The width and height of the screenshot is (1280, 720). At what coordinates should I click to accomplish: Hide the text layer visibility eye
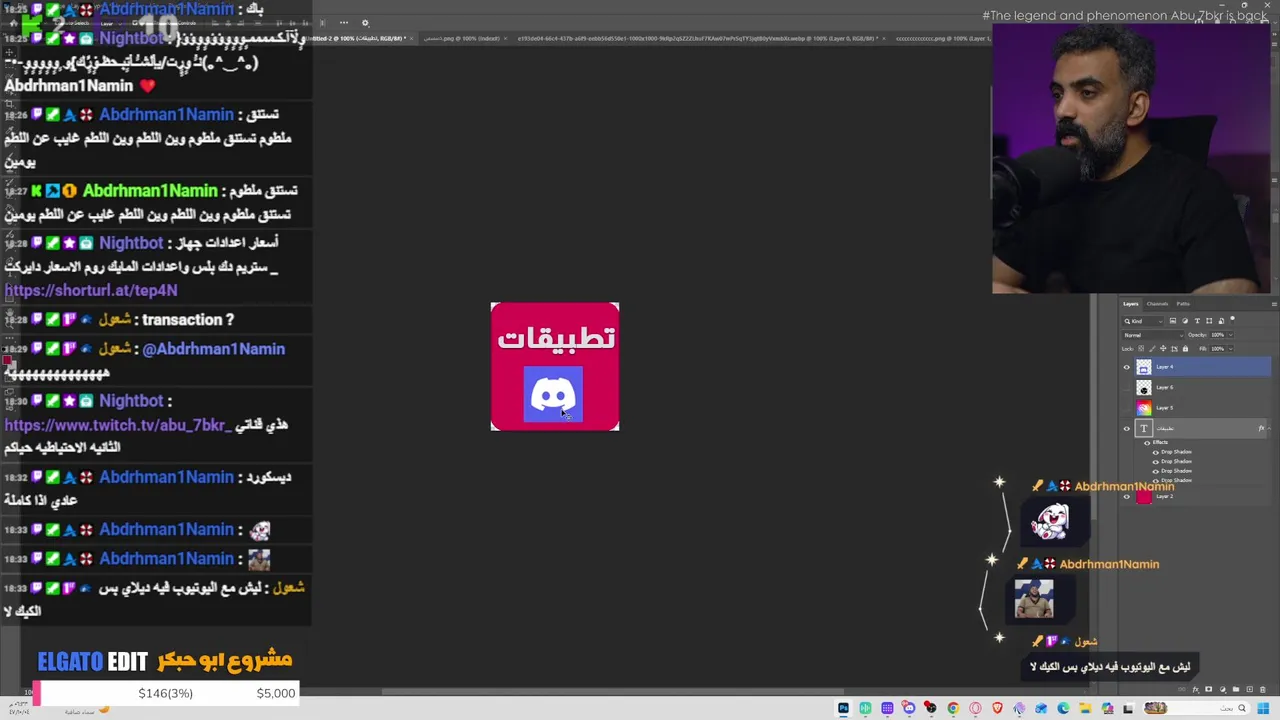click(1127, 429)
